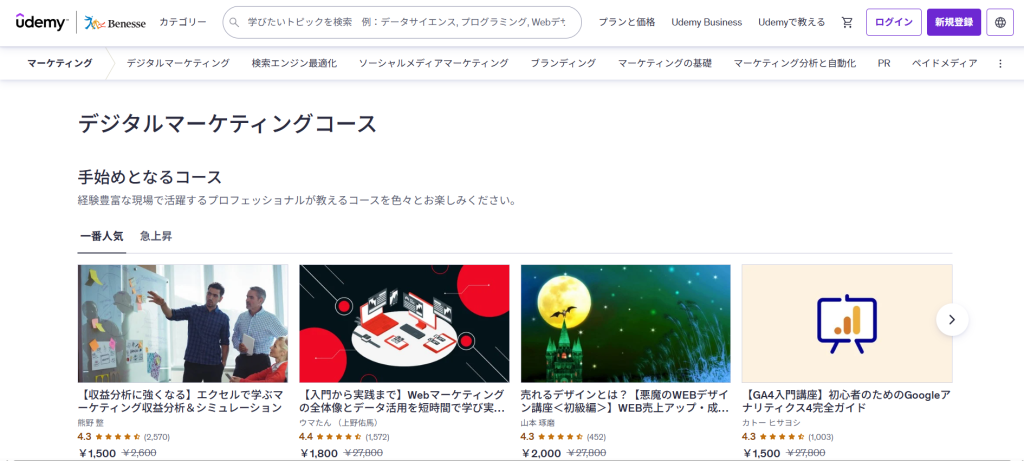1024x461 pixels.
Task: Select the 一番人気 tab
Action: [x=101, y=236]
